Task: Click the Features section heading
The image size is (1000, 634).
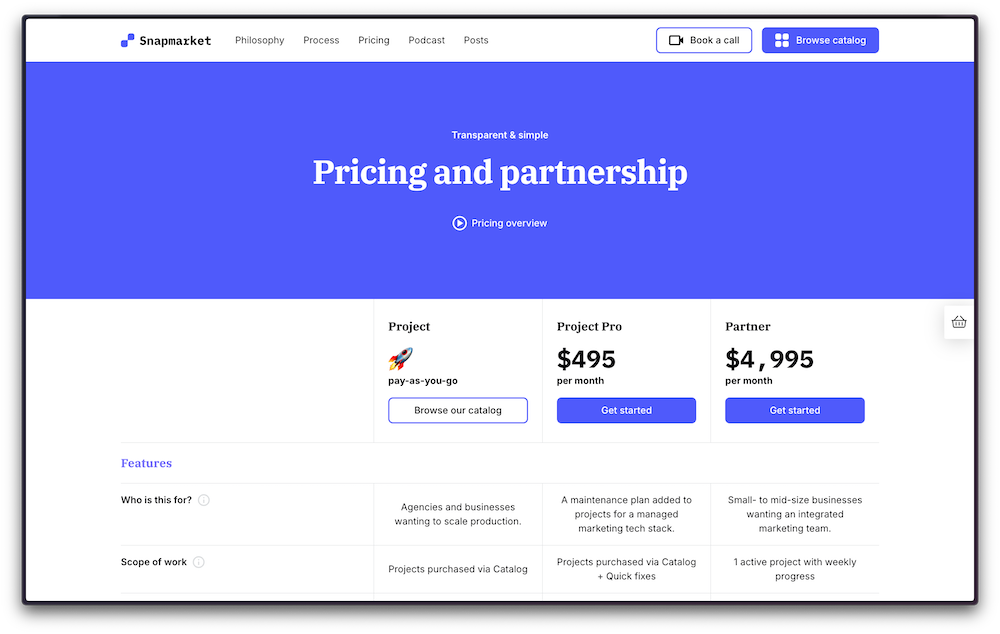Action: click(146, 463)
